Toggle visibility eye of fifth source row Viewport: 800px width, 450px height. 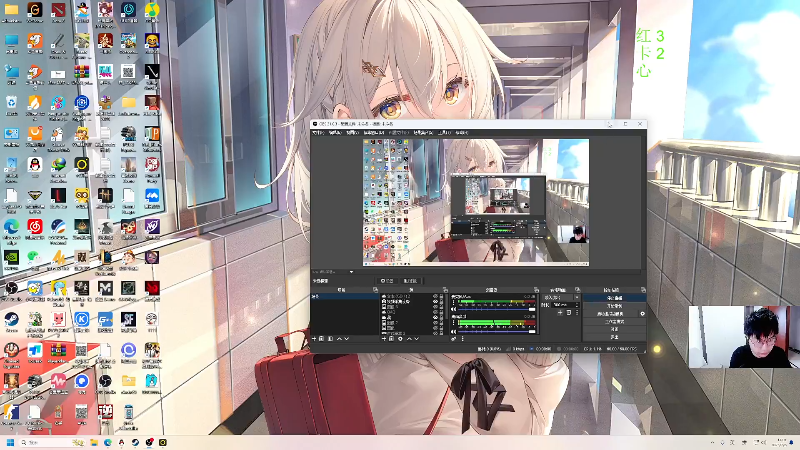pos(436,317)
